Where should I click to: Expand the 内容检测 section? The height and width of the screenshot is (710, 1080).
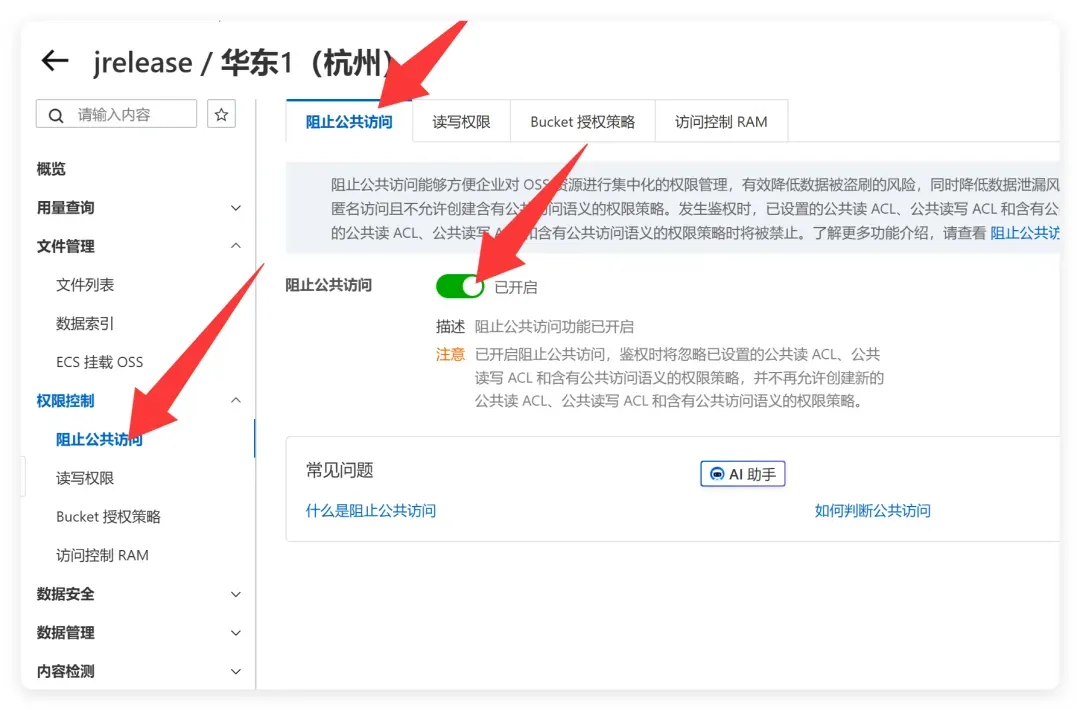point(236,671)
